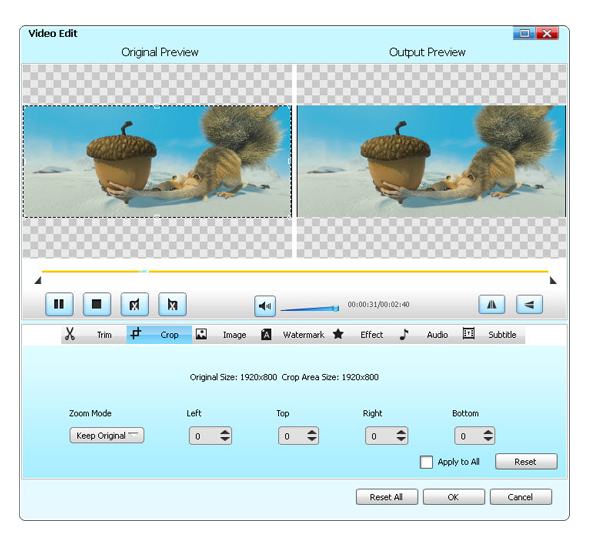Viewport: 602px width, 542px height.
Task: Click the picture icon beside Image
Action: tap(201, 334)
